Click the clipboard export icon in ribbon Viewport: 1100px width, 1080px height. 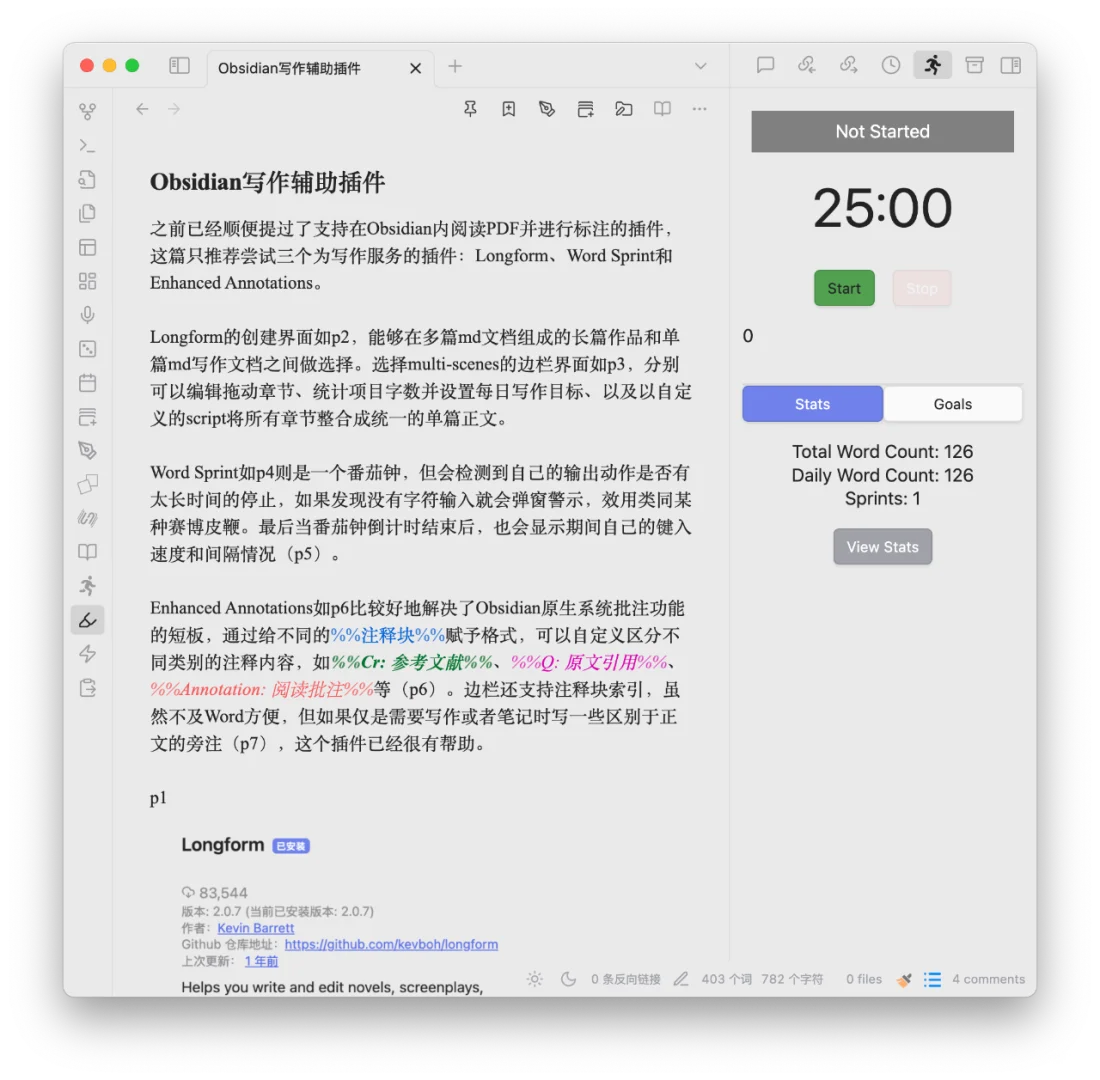88,688
